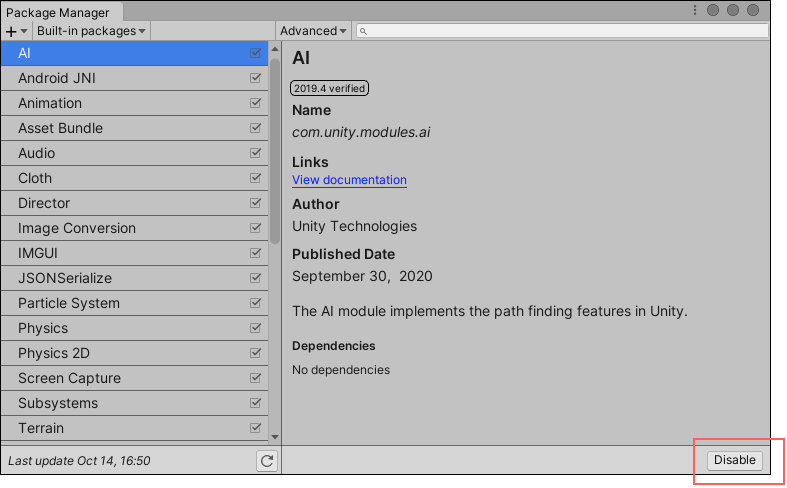787x488 pixels.
Task: Click the Image Conversion installed checkmark
Action: click(x=255, y=228)
